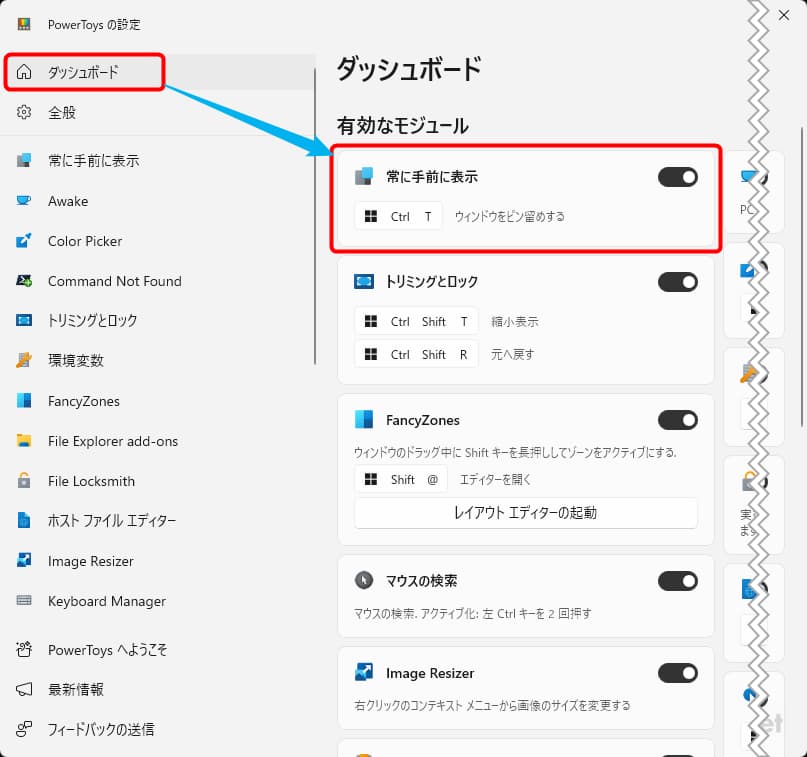Screen dimensions: 807x757
Task: Click the 右クリックのコンテキスト メニュー description text
Action: point(492,705)
